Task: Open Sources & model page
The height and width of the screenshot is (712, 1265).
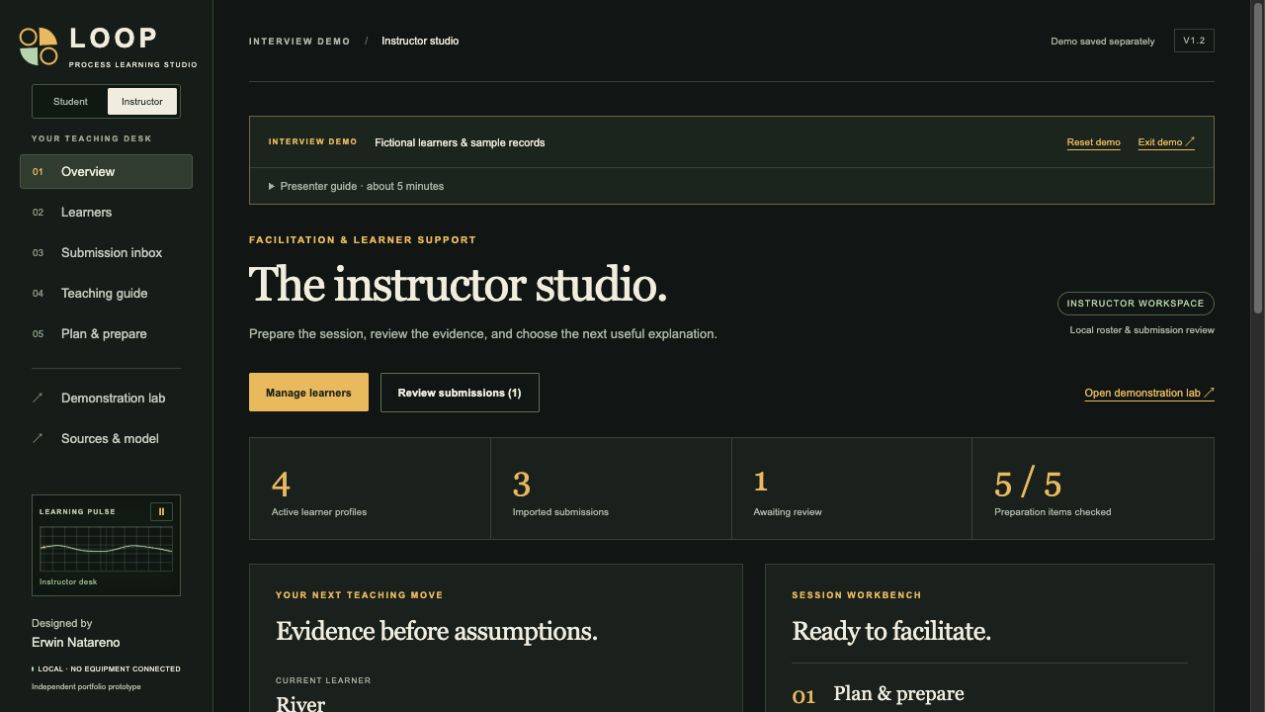Action: tap(106, 438)
